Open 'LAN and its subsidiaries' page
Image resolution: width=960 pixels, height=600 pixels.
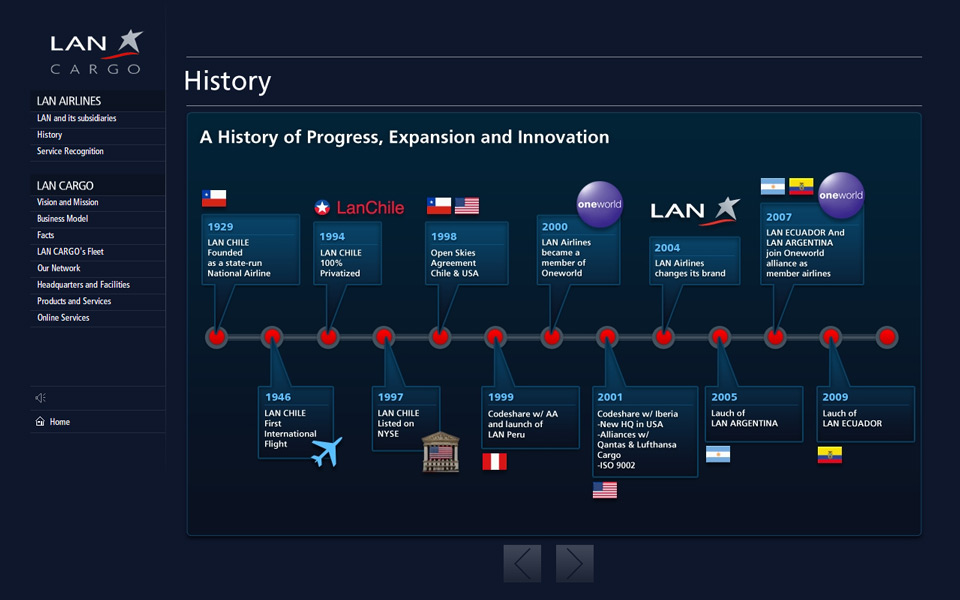click(97, 118)
